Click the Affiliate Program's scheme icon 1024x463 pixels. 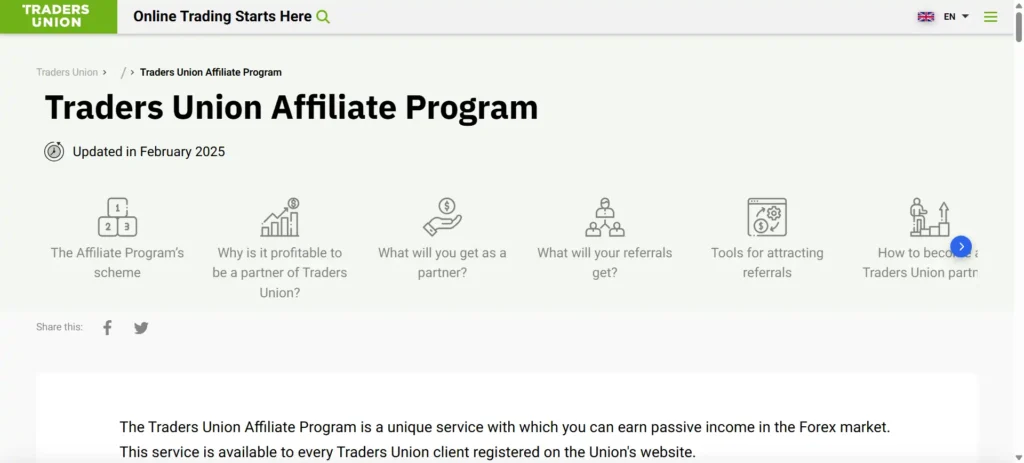(x=117, y=217)
